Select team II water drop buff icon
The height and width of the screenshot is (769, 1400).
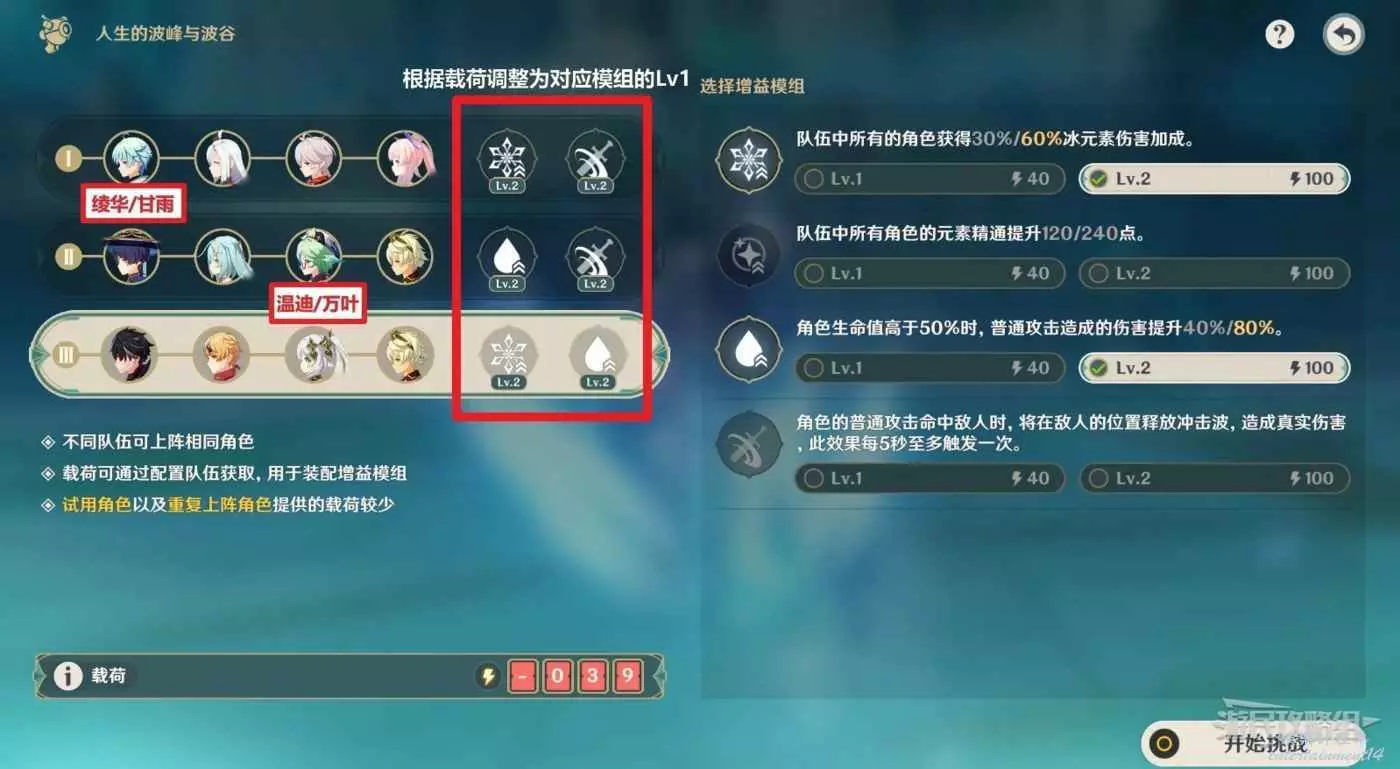point(507,257)
